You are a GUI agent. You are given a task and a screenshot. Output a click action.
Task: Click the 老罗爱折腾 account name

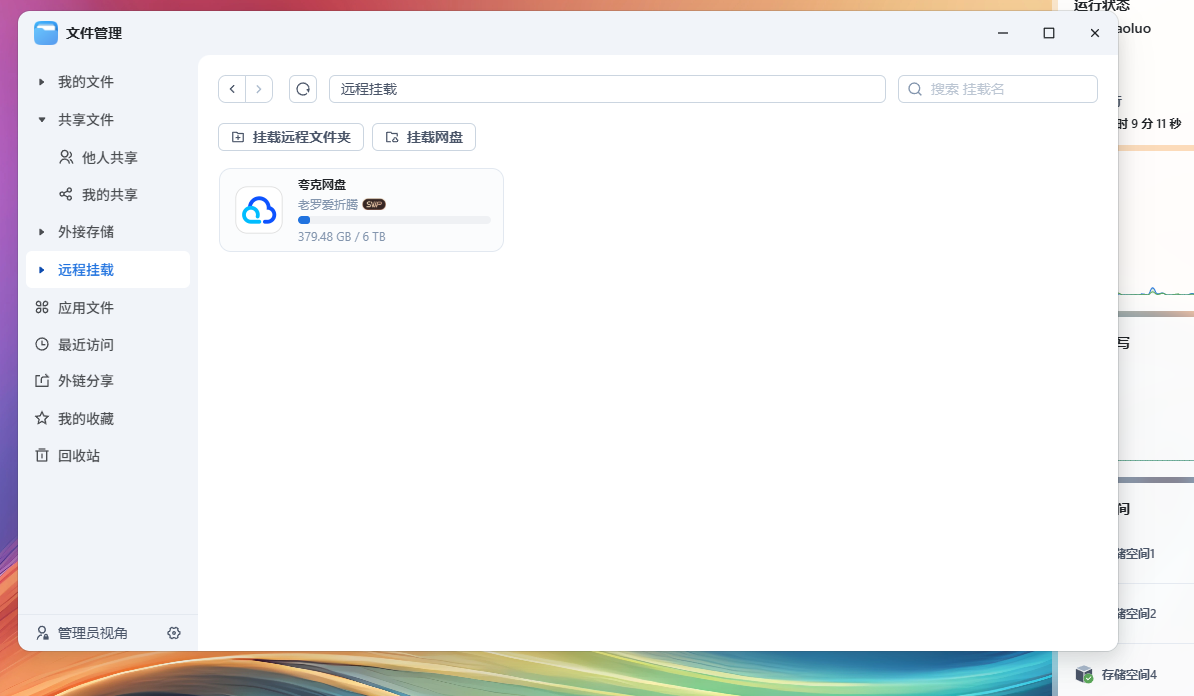[x=327, y=205]
